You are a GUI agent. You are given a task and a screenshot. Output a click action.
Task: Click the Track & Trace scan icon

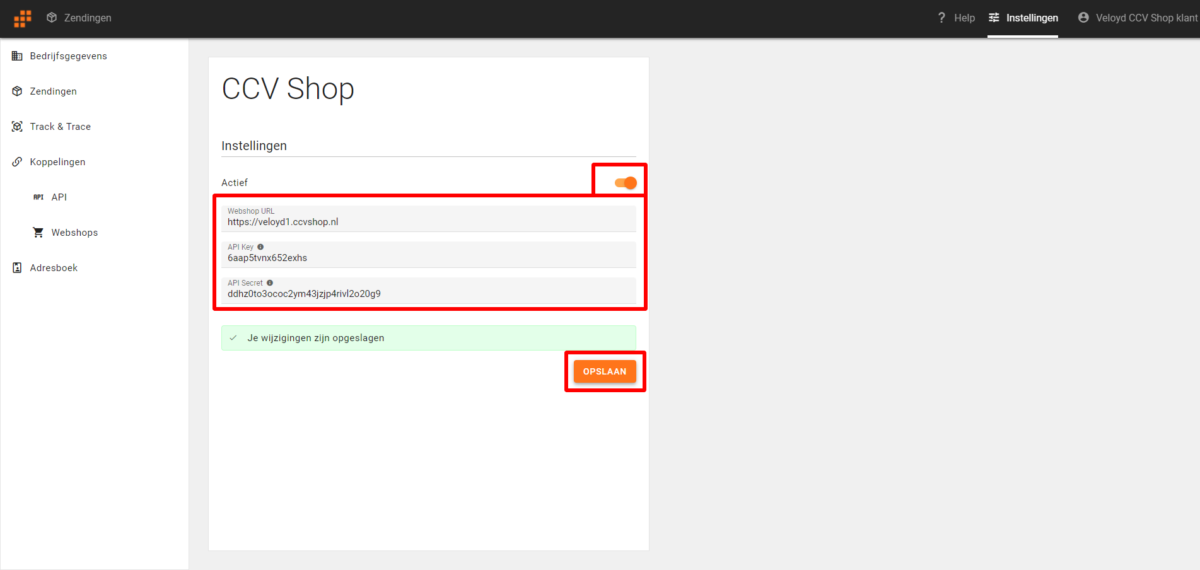[17, 127]
